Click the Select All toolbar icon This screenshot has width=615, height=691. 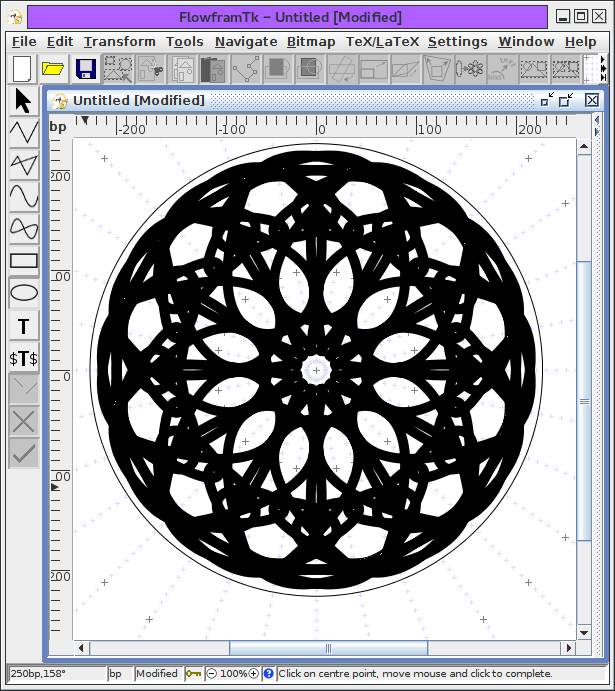point(118,69)
